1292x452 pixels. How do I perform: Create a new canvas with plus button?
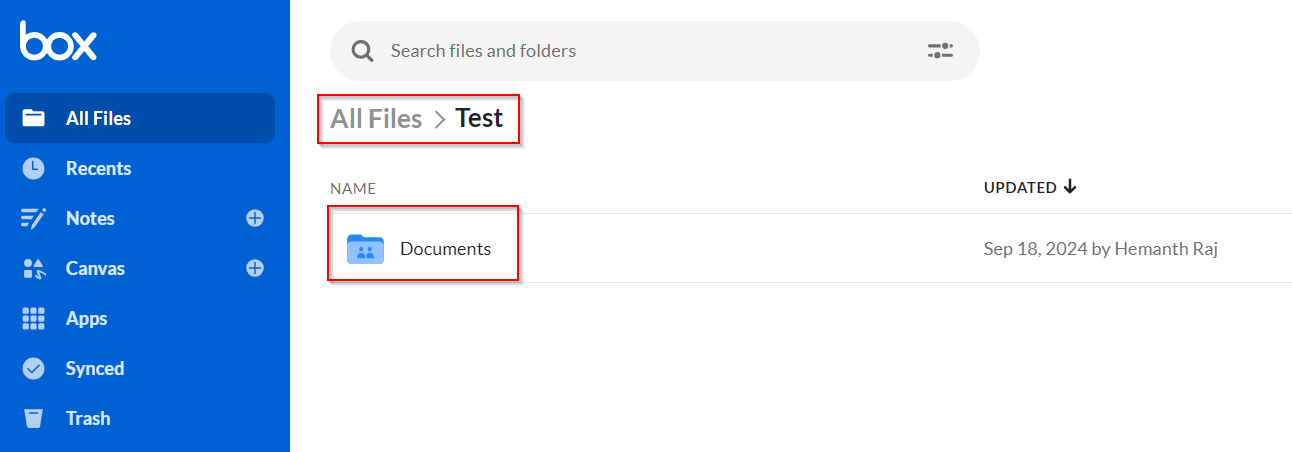pos(255,268)
